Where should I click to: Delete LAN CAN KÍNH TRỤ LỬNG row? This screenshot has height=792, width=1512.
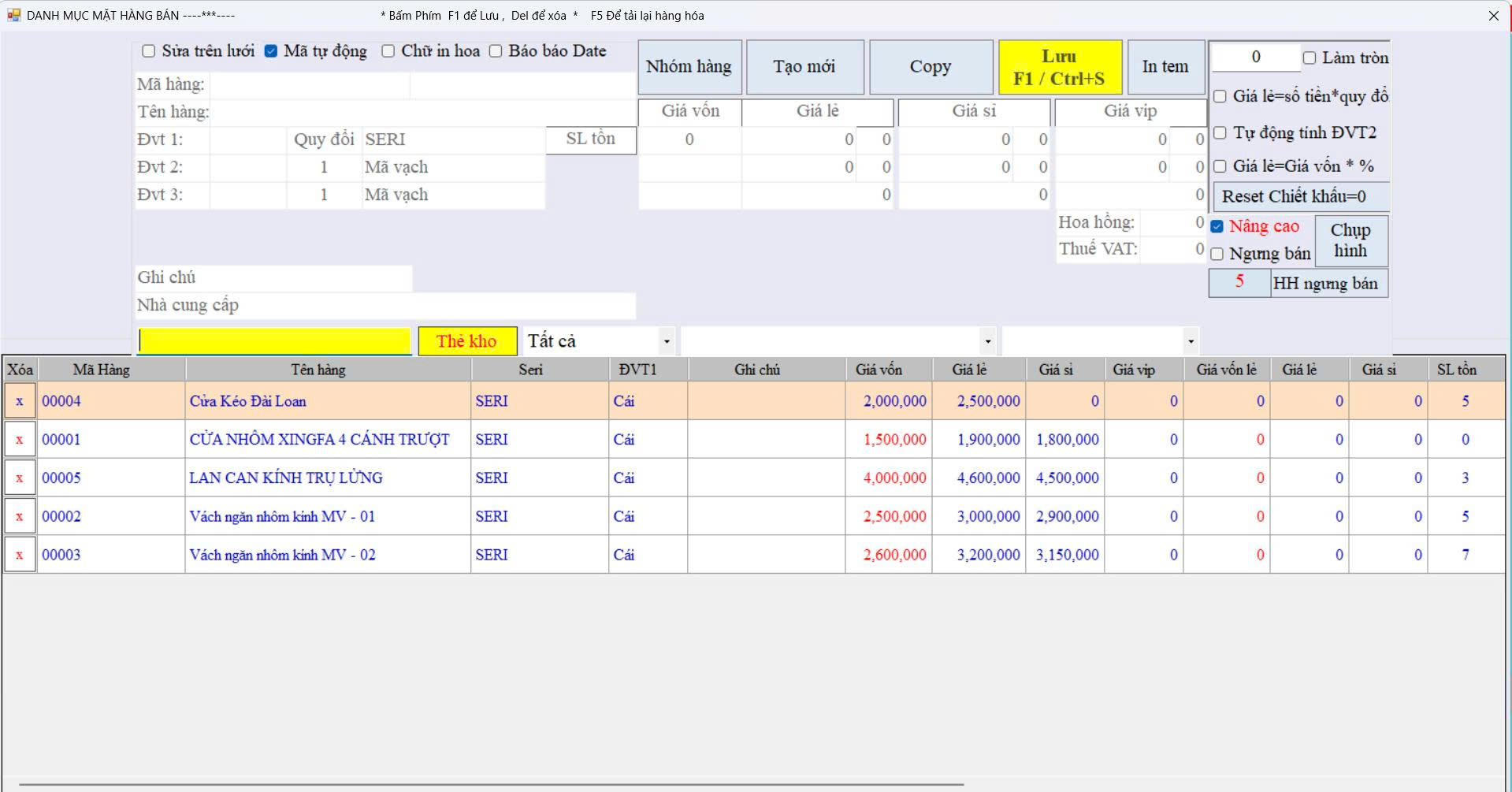pyautogui.click(x=20, y=478)
